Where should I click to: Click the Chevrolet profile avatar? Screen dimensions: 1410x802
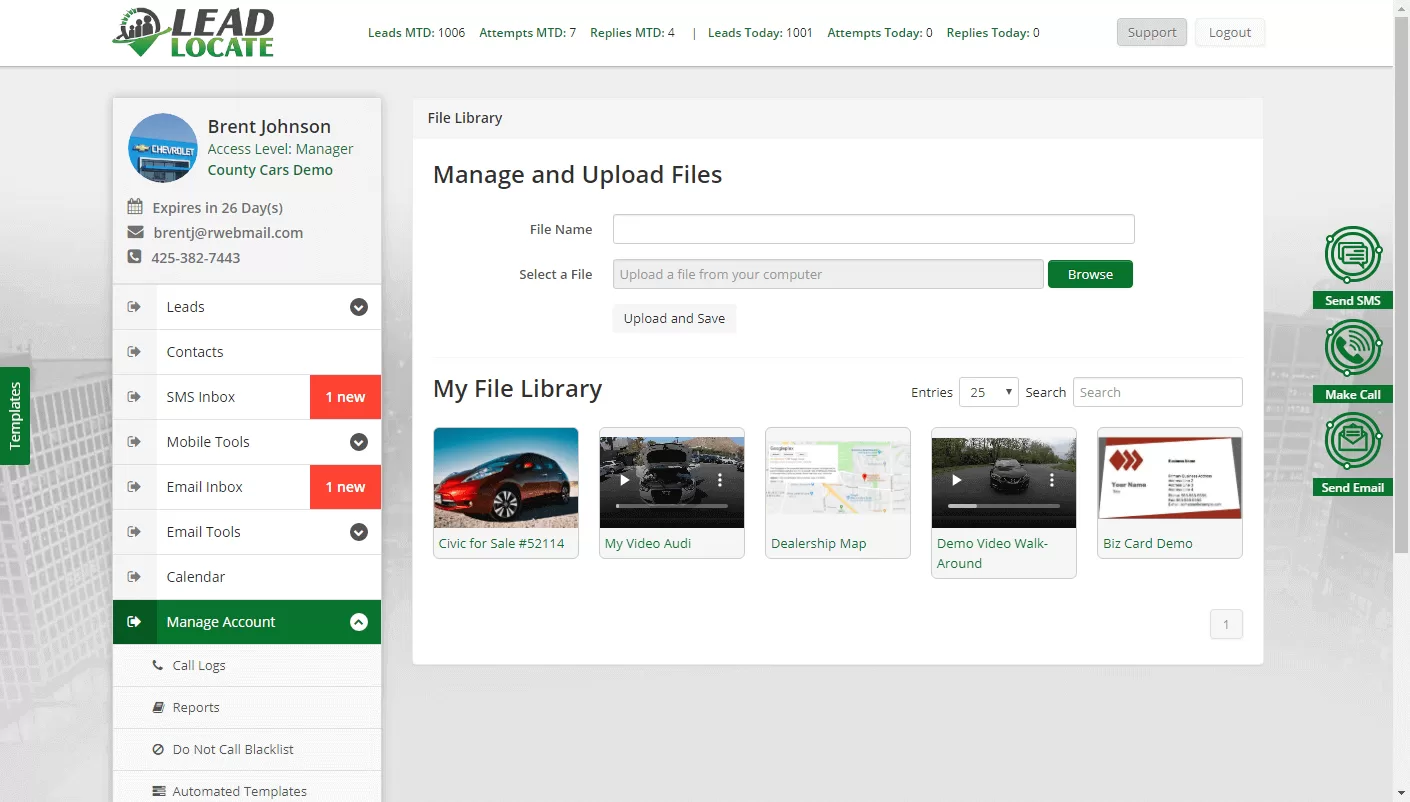click(x=163, y=148)
